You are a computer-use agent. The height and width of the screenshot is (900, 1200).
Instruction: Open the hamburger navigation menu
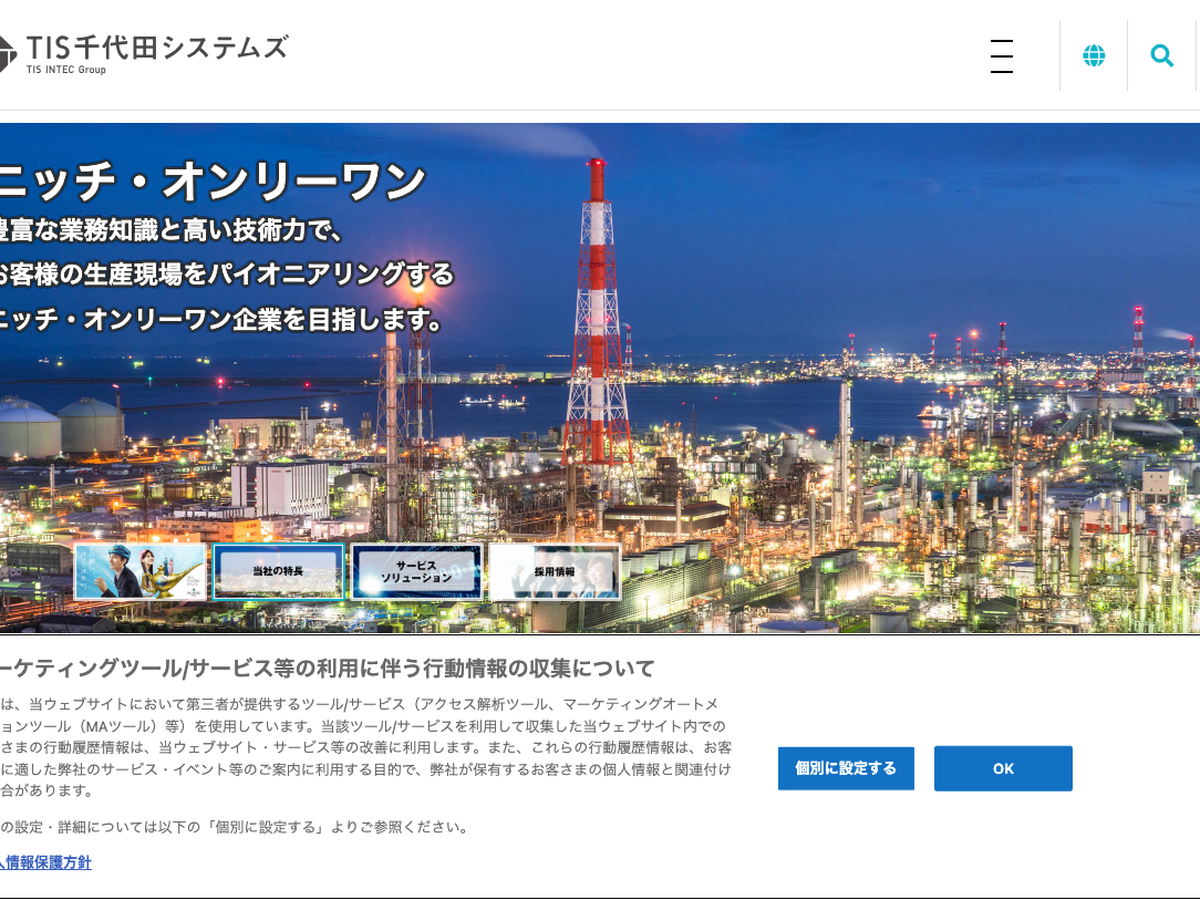1001,56
